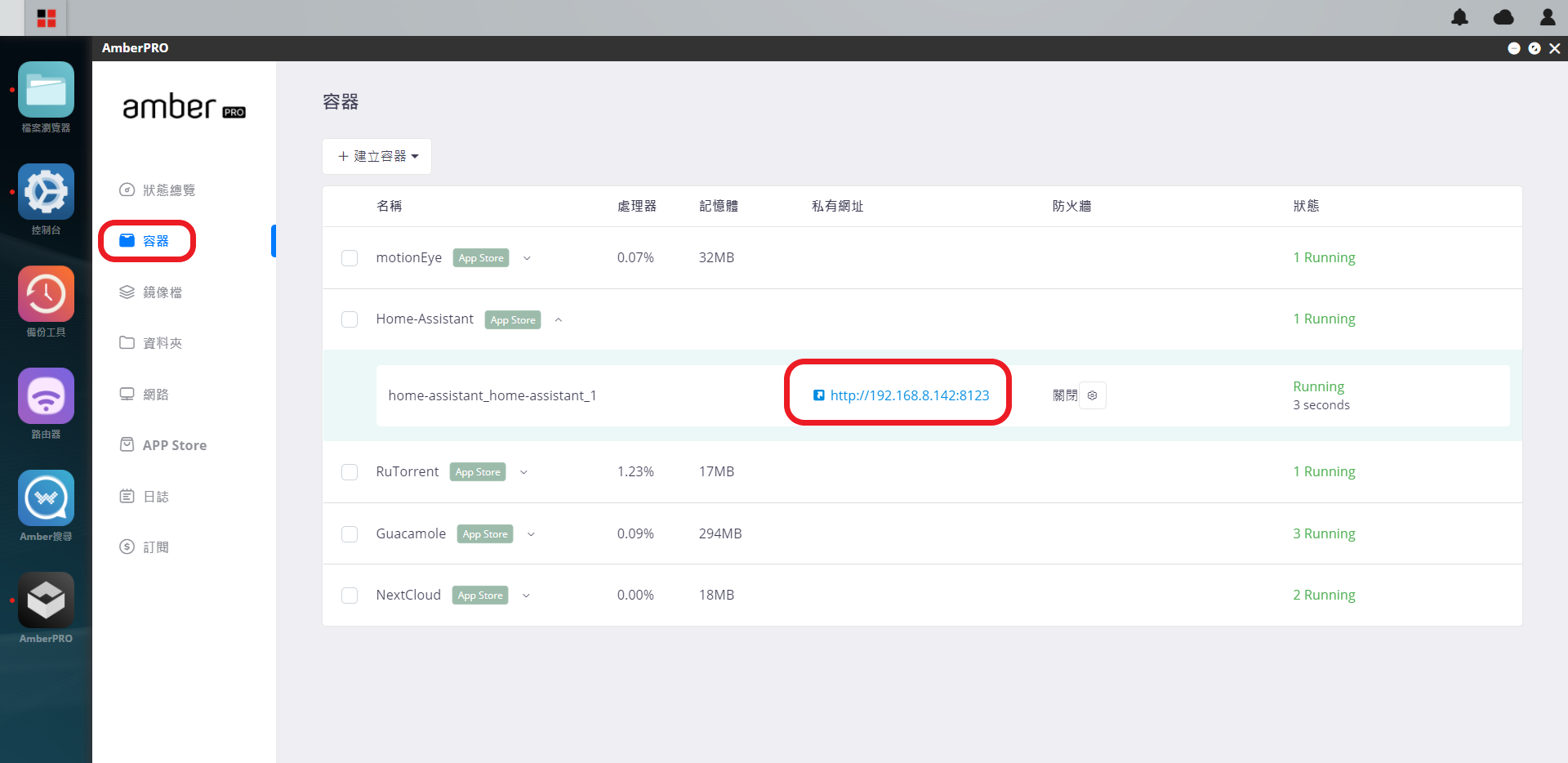Click the red four-square start menu icon
Image resolution: width=1568 pixels, height=763 pixels.
pyautogui.click(x=47, y=18)
